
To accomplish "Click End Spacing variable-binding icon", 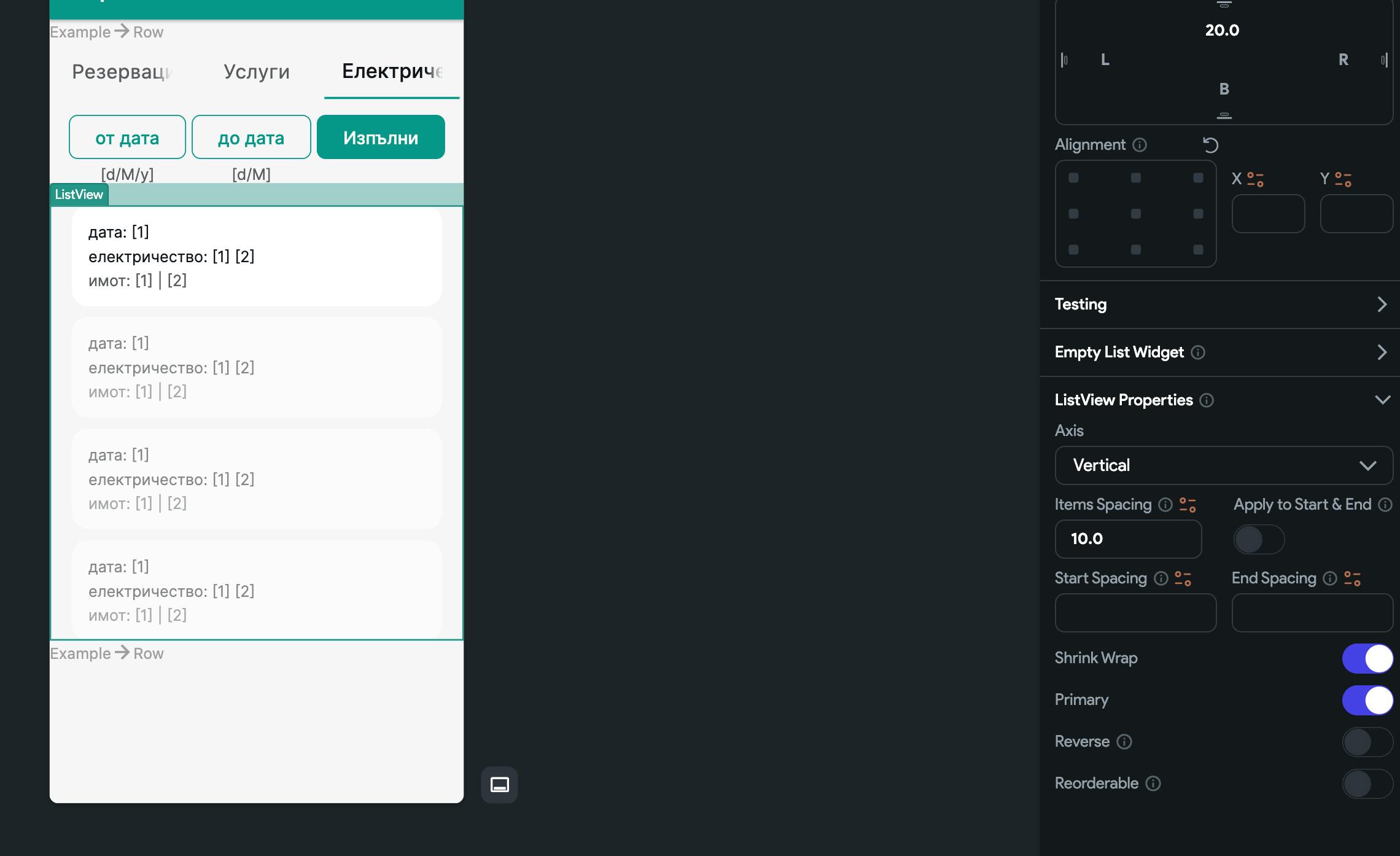I will 1352,578.
